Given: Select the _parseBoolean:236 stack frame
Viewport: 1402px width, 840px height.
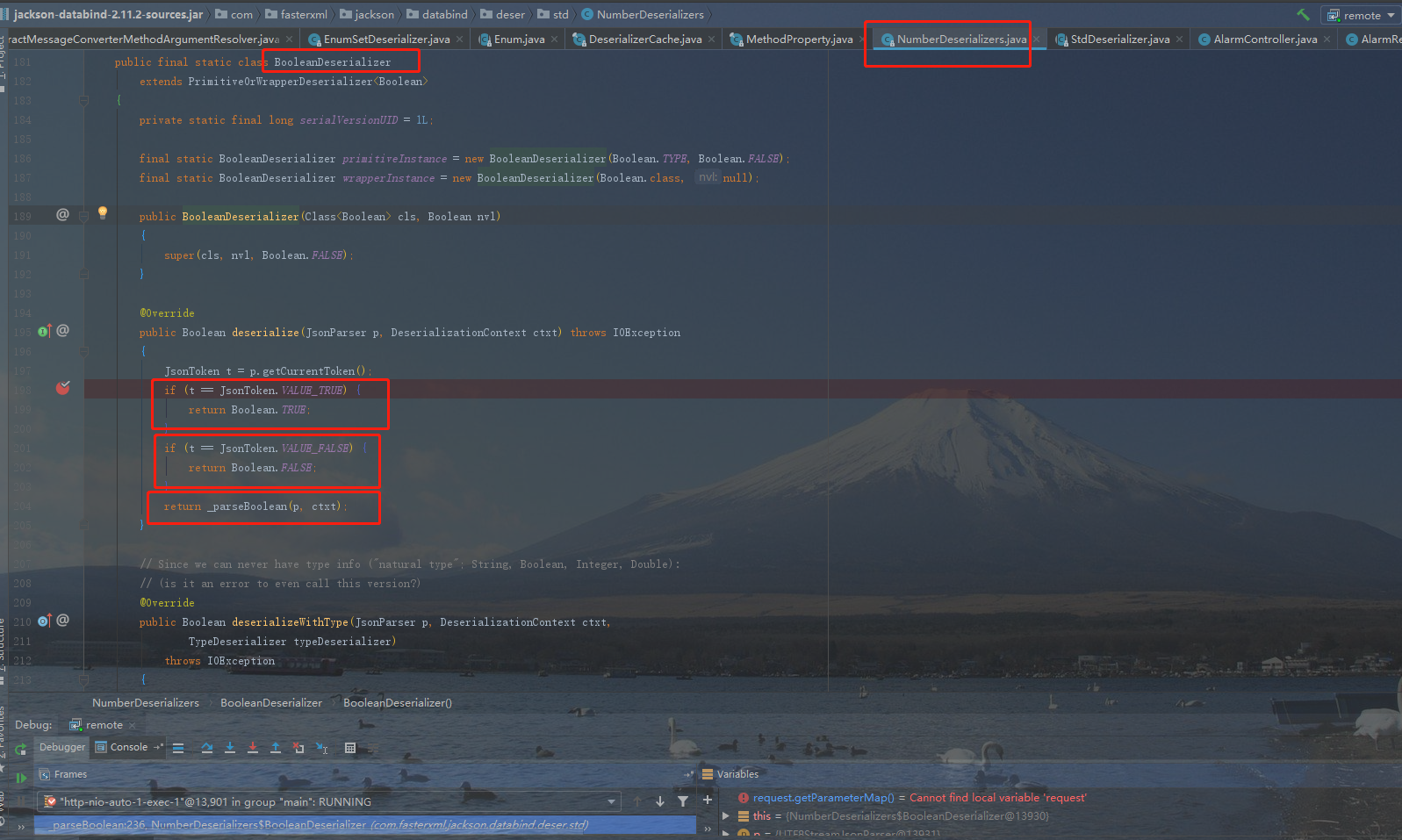Looking at the screenshot, I should tap(366, 824).
